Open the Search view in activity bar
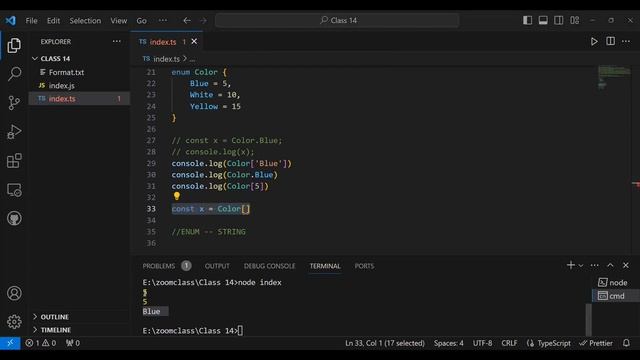 click(x=14, y=74)
